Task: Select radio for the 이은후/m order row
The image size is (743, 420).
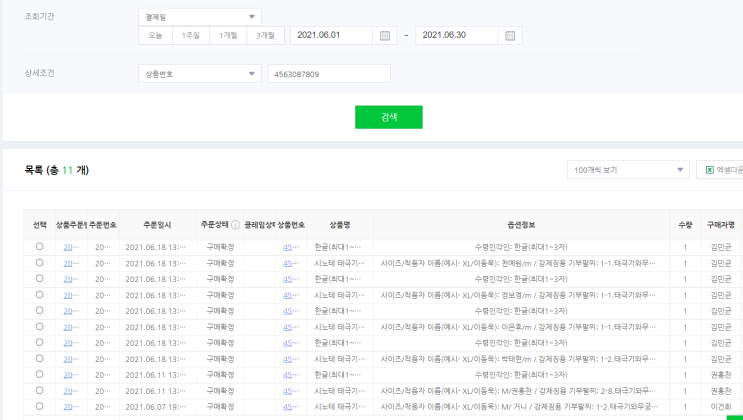Action: pos(39,327)
